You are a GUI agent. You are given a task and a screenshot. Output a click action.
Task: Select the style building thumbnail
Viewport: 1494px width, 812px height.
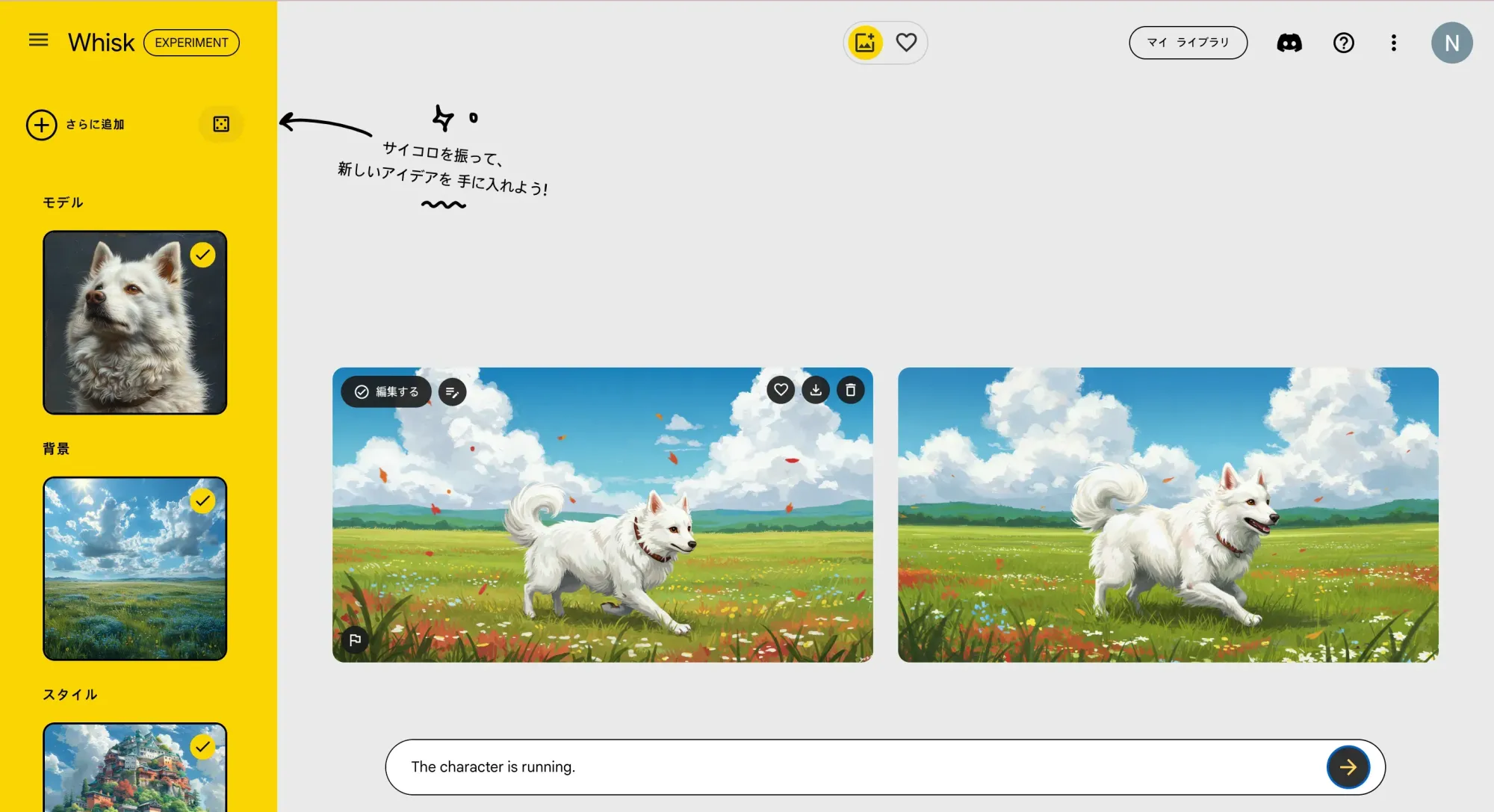pos(134,767)
